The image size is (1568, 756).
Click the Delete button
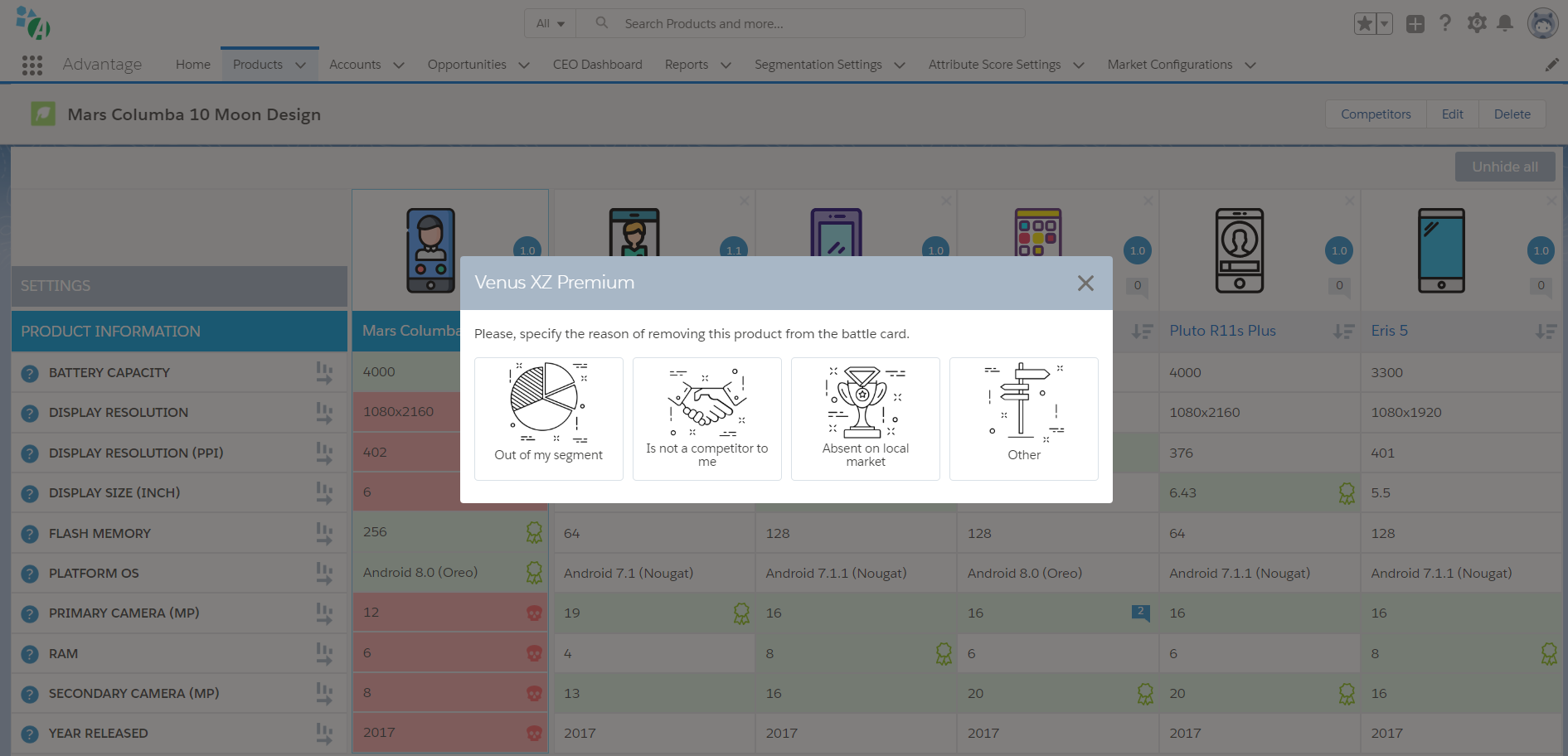point(1512,114)
